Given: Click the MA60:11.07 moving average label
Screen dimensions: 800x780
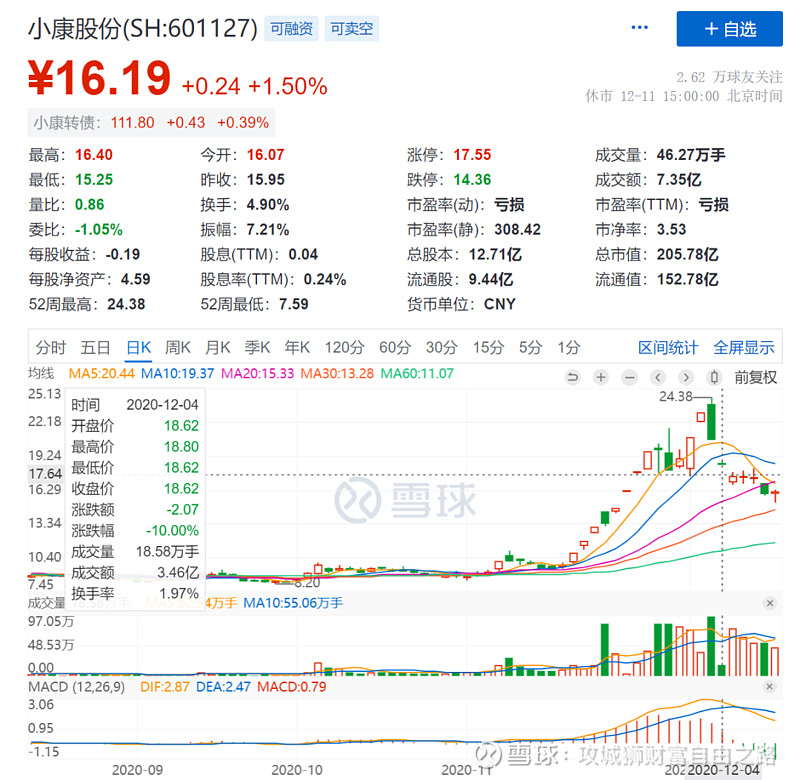Looking at the screenshot, I should 417,373.
